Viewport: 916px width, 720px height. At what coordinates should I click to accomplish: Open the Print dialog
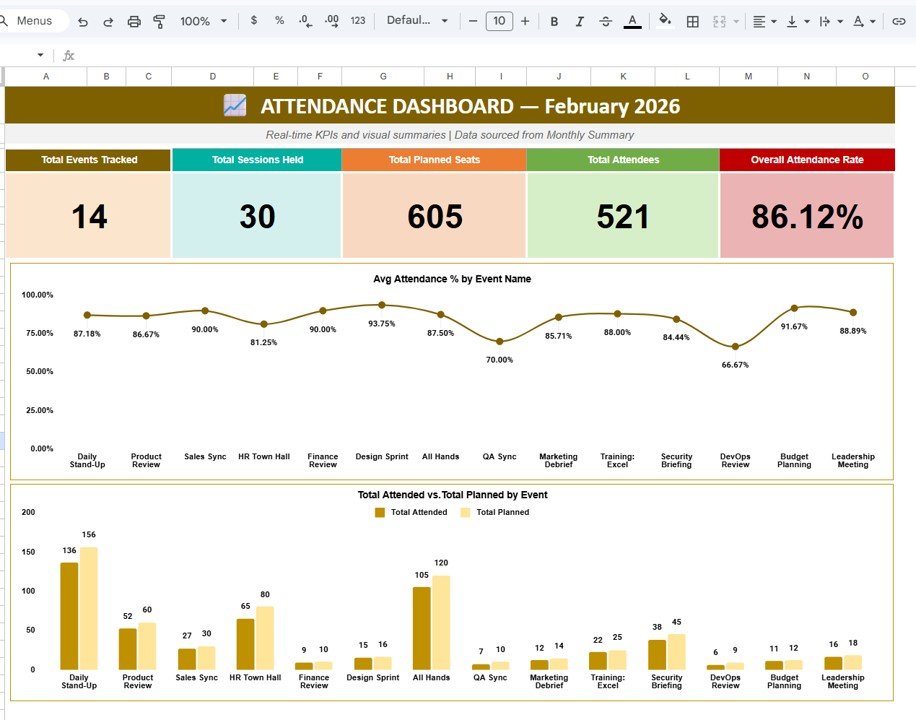pos(133,20)
